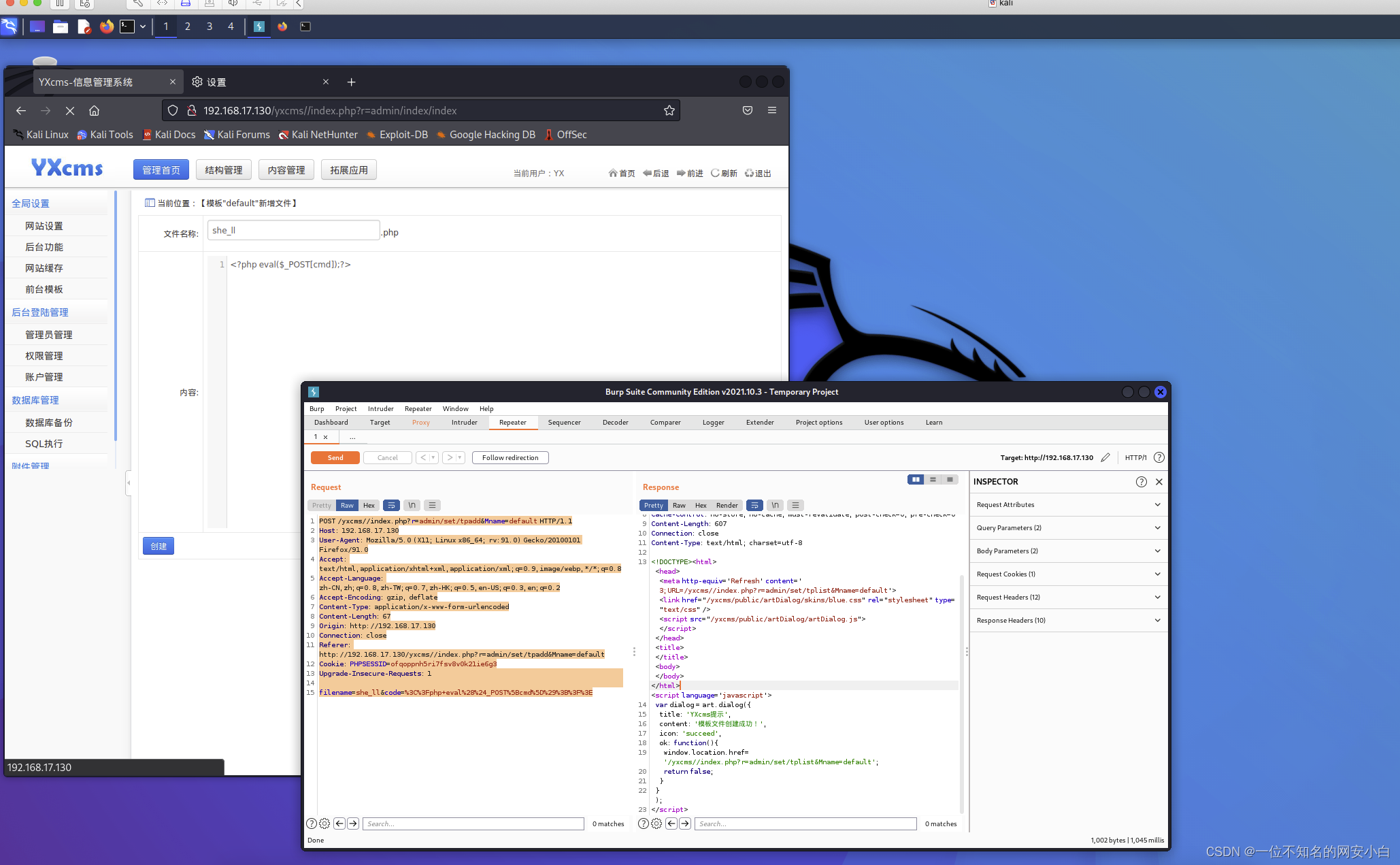Open the Pocket save icon in Firefox
The height and width of the screenshot is (865, 1400).
(x=748, y=110)
